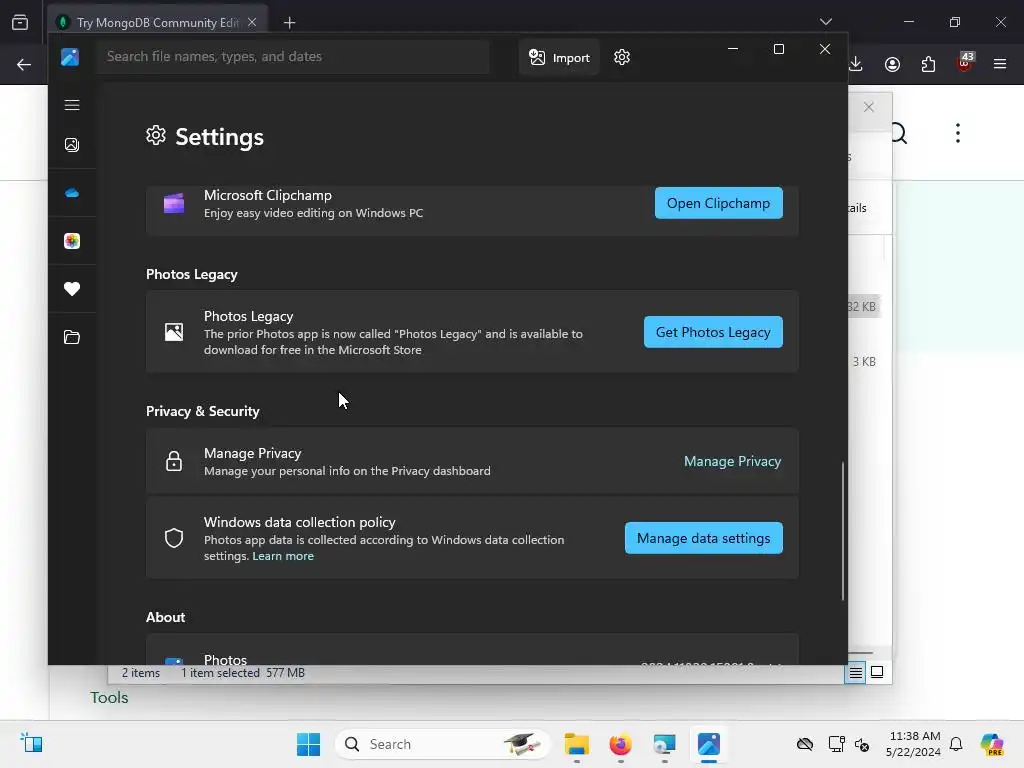Screen dimensions: 1024x768
Task: Go back in the browser
Action: click(x=24, y=65)
